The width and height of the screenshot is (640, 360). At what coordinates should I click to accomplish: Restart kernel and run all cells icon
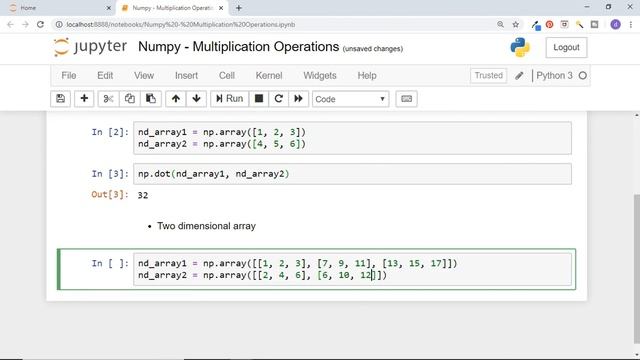coord(298,99)
